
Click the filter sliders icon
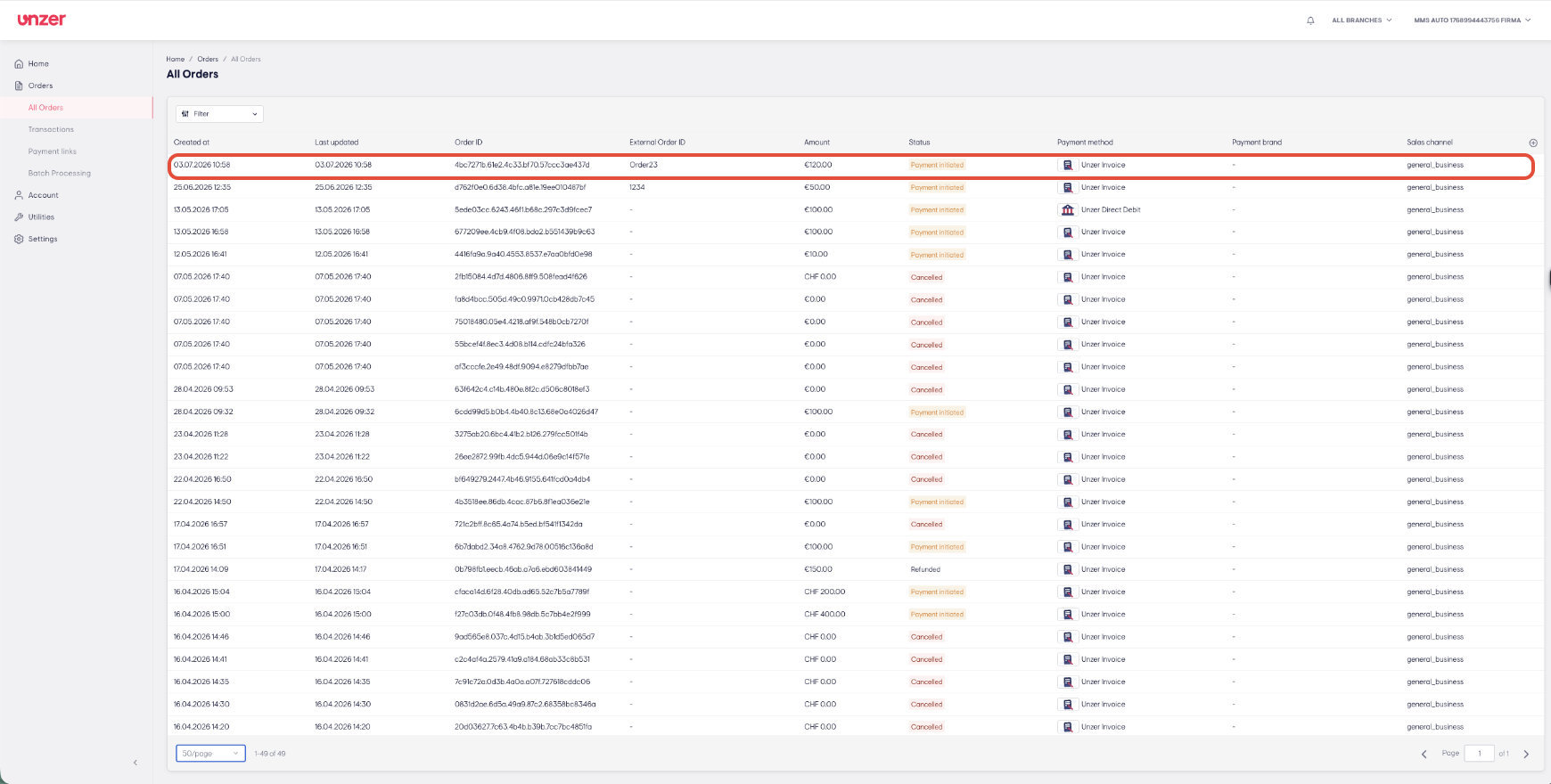[185, 114]
